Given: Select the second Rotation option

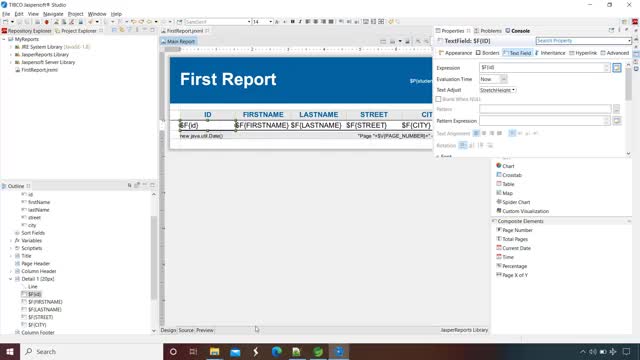Looking at the screenshot, I should (471, 145).
